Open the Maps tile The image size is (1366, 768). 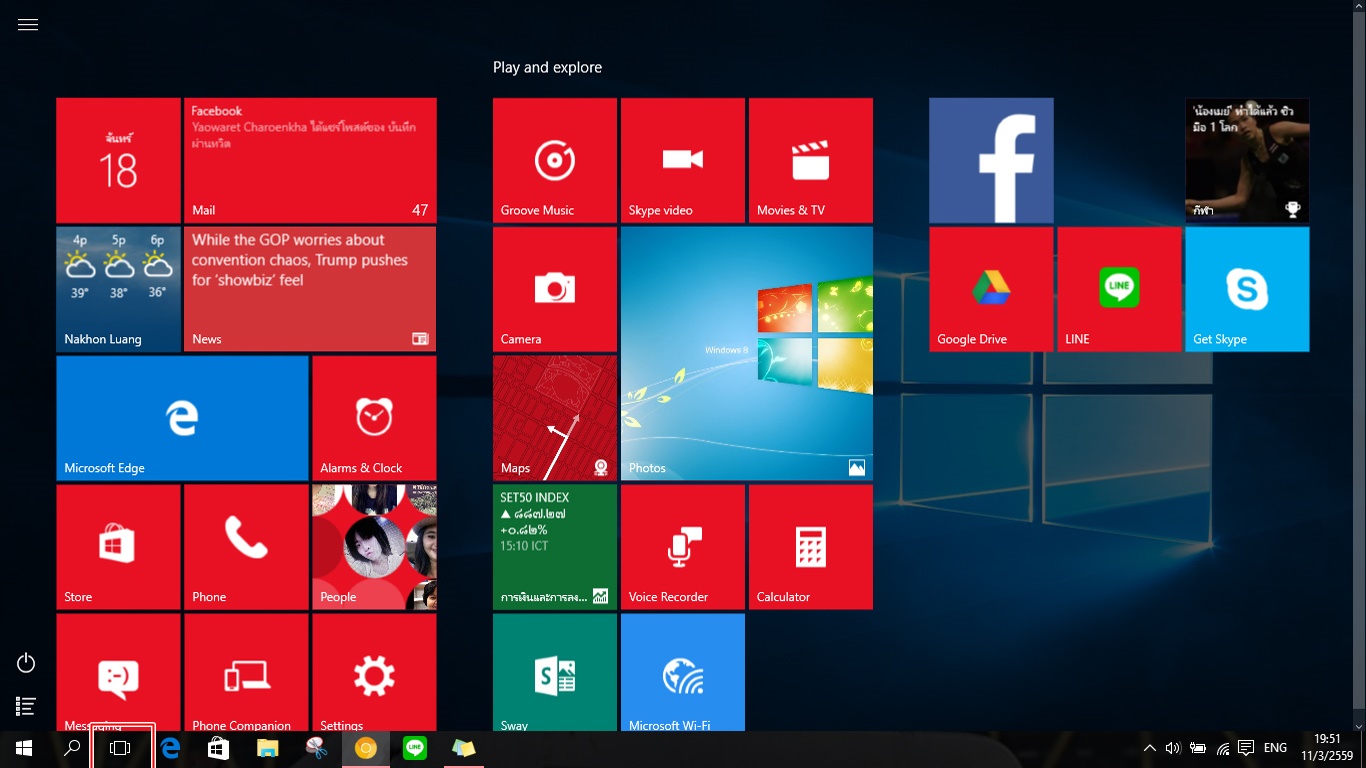(x=555, y=418)
